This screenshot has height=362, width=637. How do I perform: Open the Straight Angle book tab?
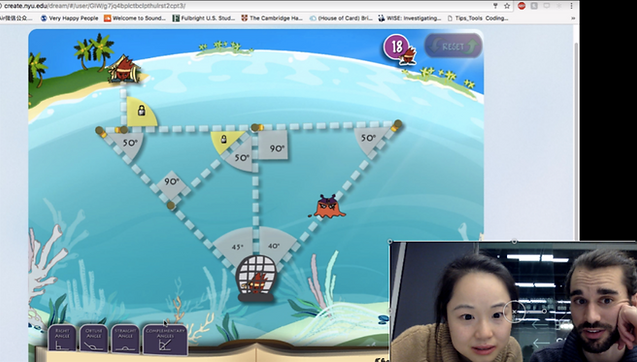tap(125, 338)
